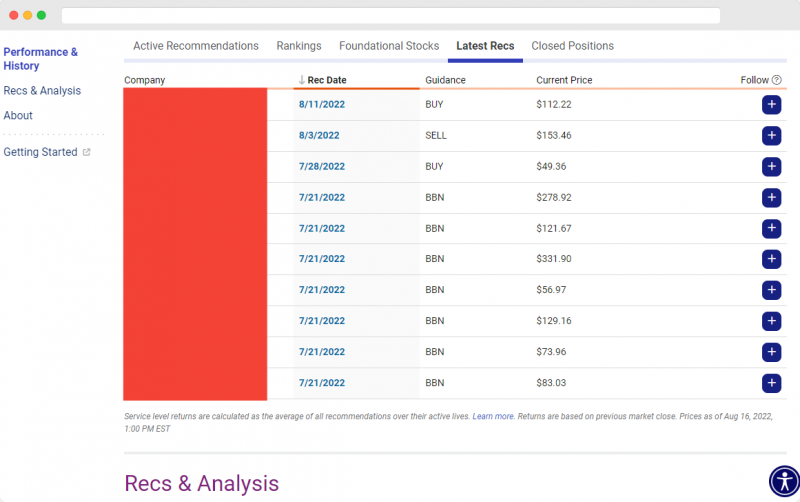
Task: View the Closed Positions tab
Action: 572,46
